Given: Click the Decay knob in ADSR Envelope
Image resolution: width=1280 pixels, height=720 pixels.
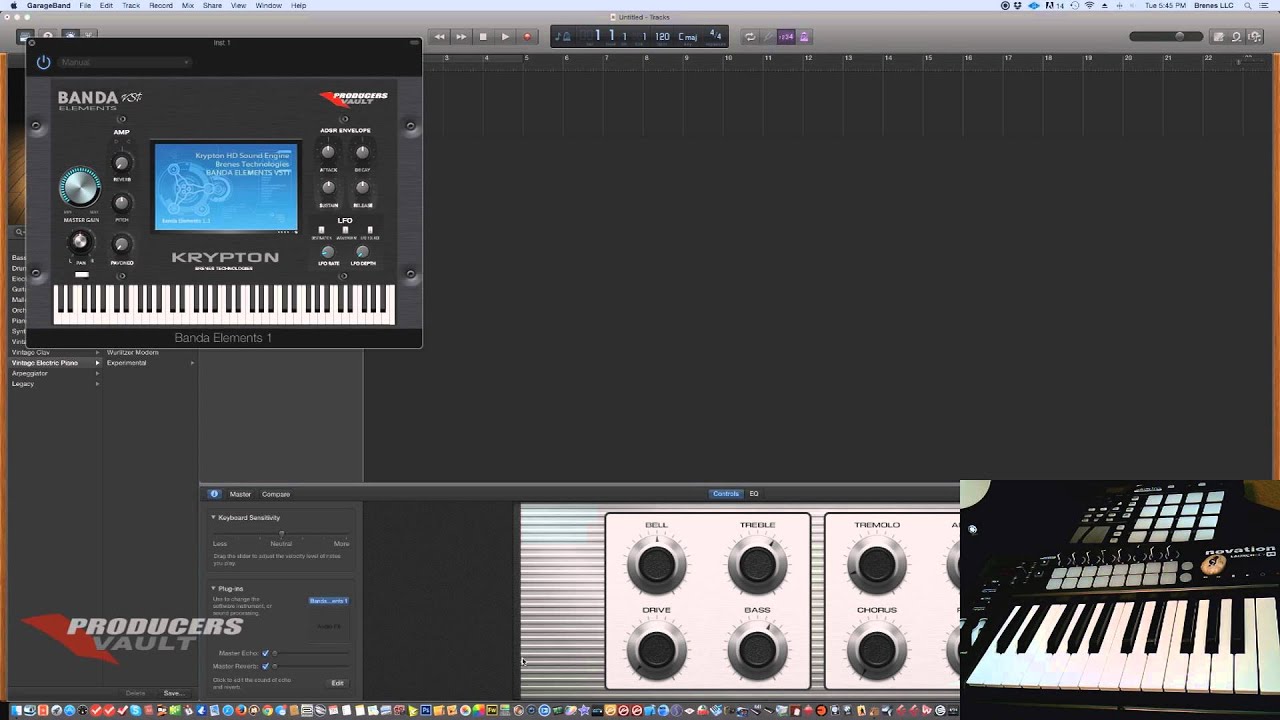Looking at the screenshot, I should (362, 153).
